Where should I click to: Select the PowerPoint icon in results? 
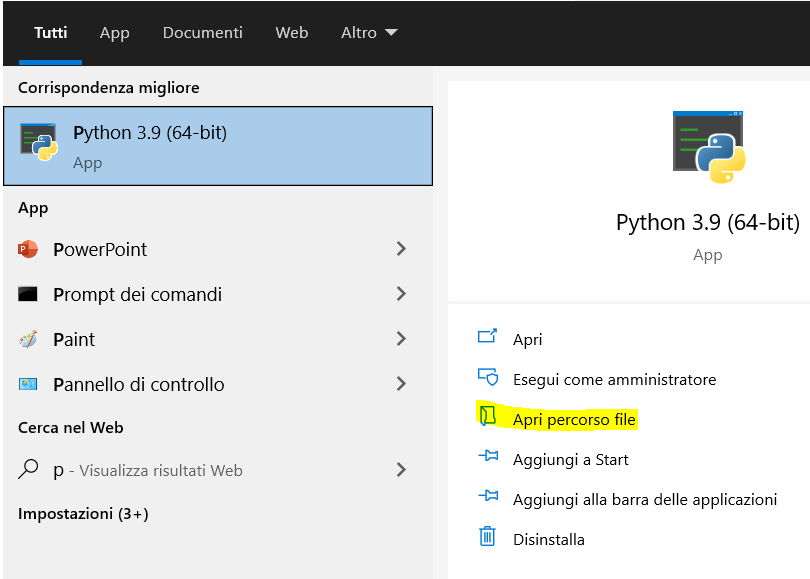pos(26,249)
